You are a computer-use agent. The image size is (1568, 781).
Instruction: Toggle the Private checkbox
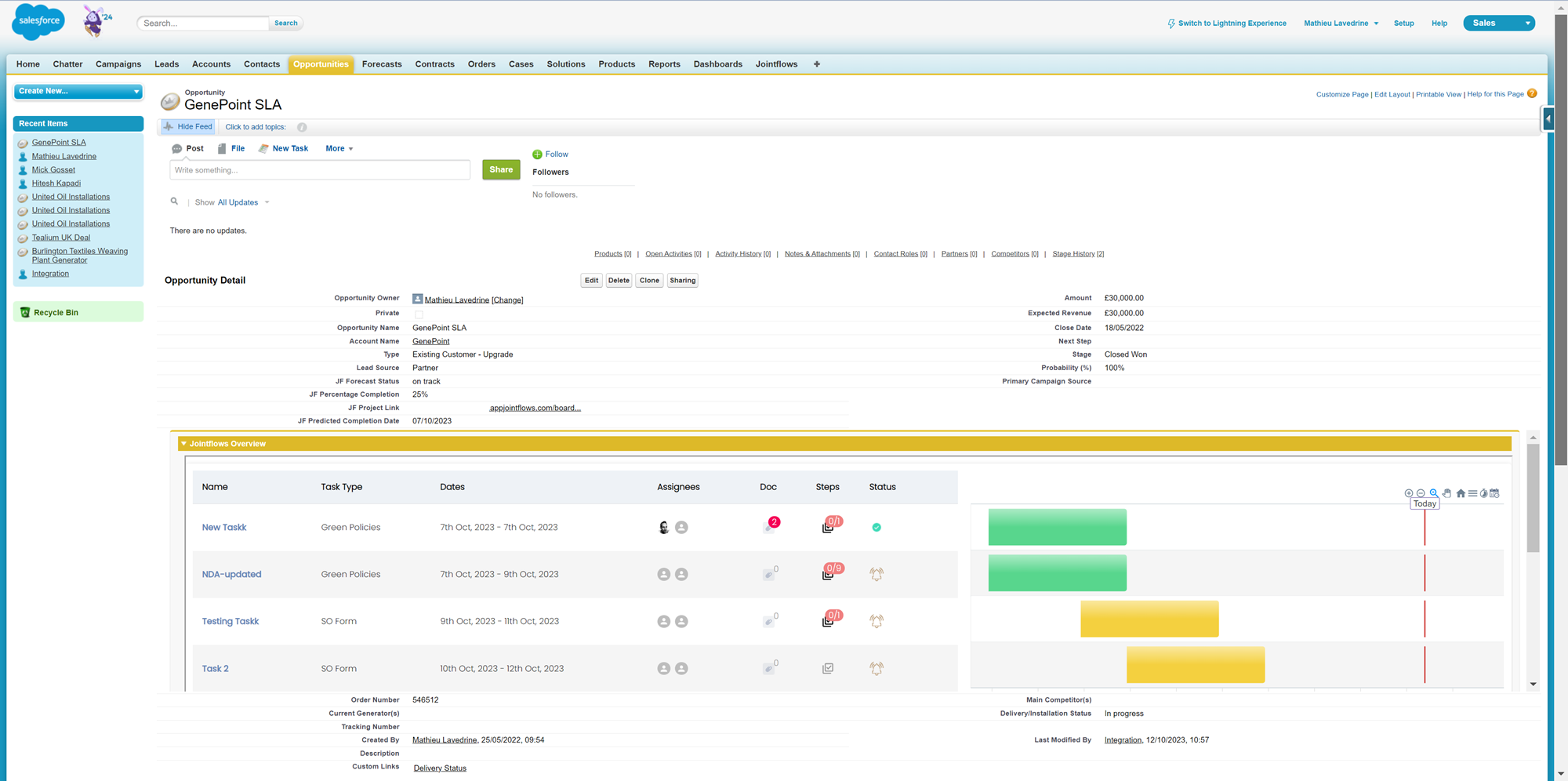419,314
